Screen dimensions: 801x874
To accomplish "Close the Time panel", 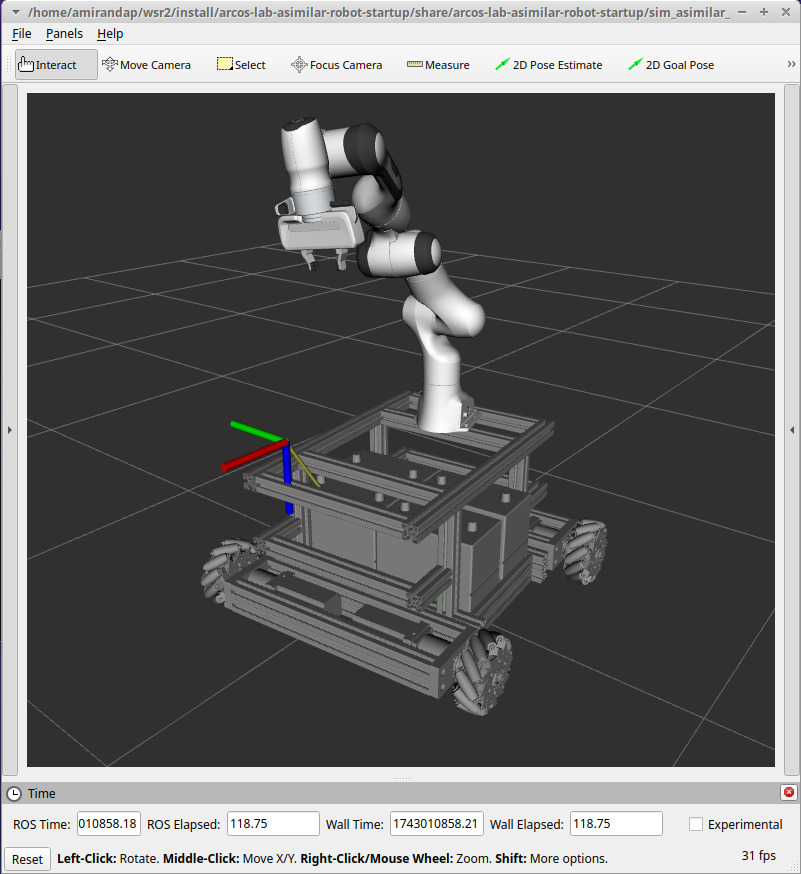I will tap(789, 793).
